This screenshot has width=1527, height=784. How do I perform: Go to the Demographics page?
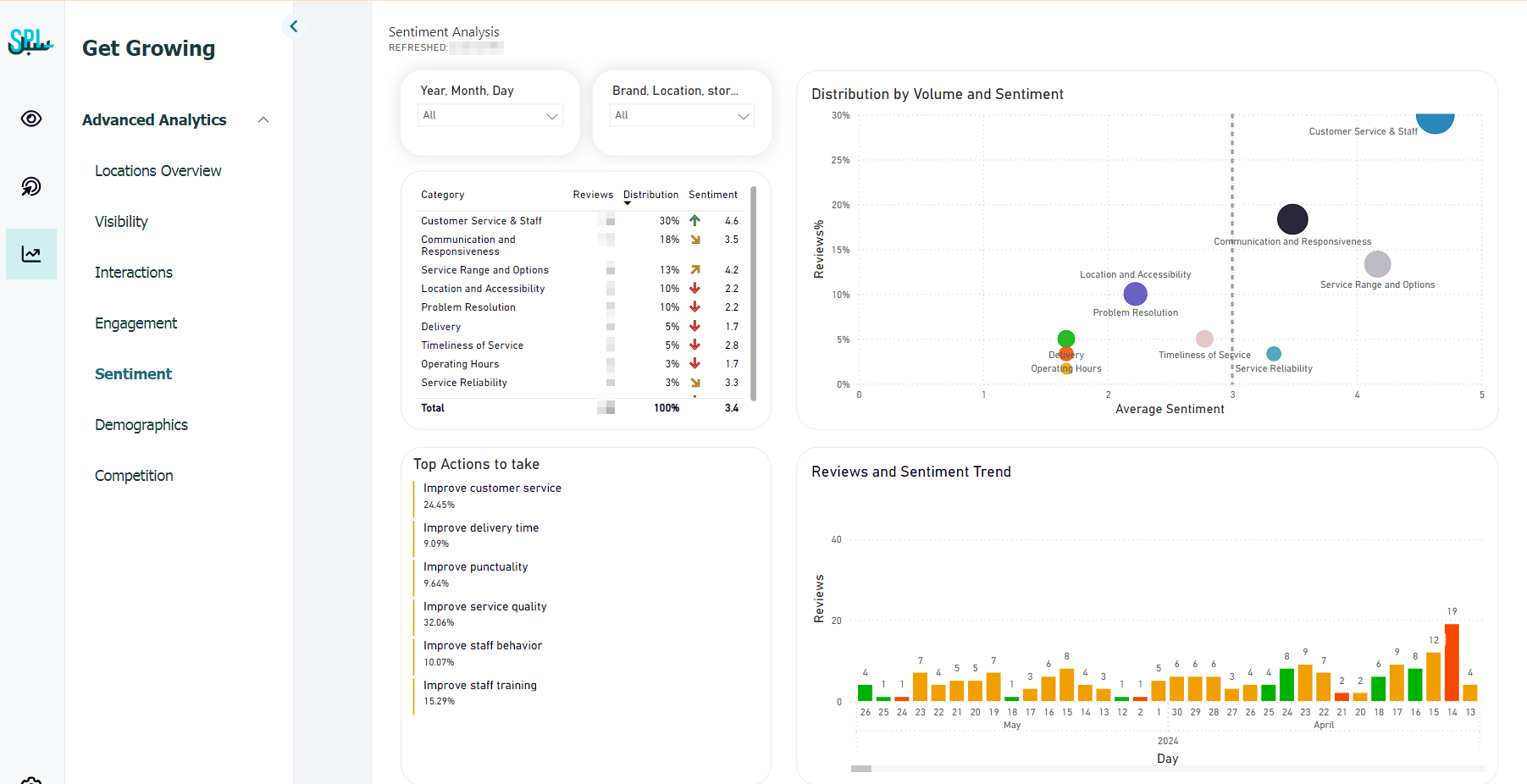[x=141, y=425]
